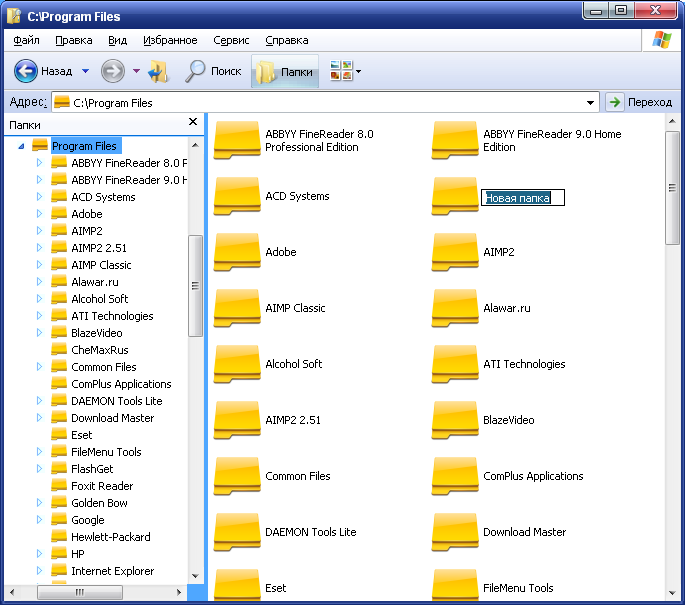Viewport: 685px width, 605px height.
Task: Click the Forward arrow toolbar icon
Action: 112,71
